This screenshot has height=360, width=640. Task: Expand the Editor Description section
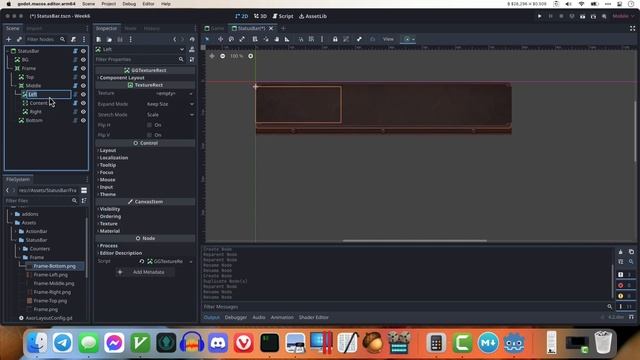point(121,253)
